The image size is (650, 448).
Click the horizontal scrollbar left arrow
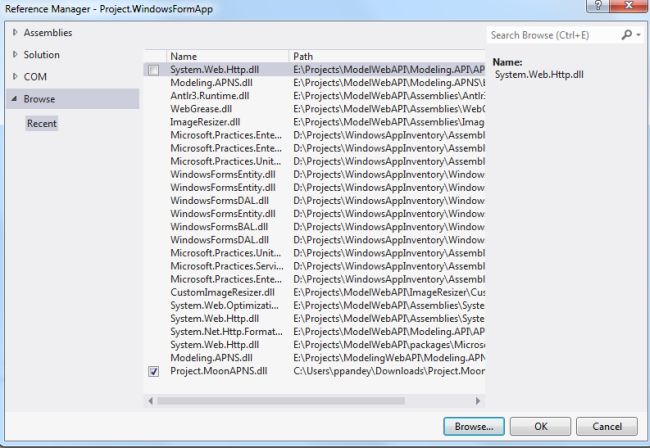[150, 400]
